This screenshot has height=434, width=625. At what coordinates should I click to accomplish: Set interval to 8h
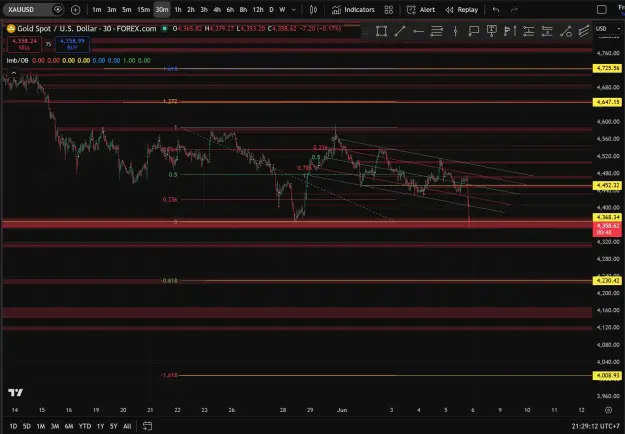click(244, 10)
